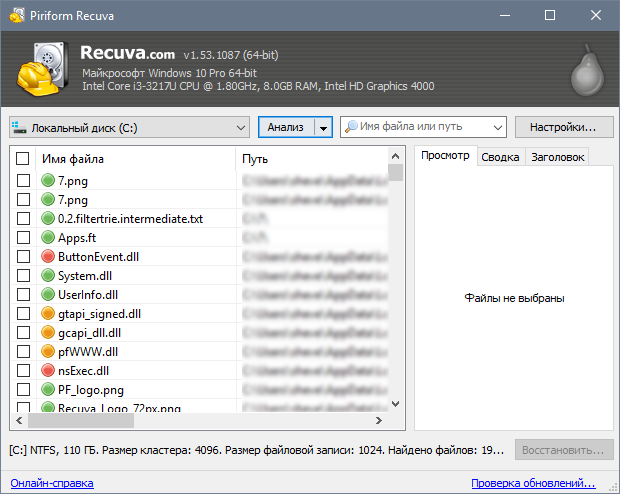Click the horizontal scrollbar thumb

point(81,420)
